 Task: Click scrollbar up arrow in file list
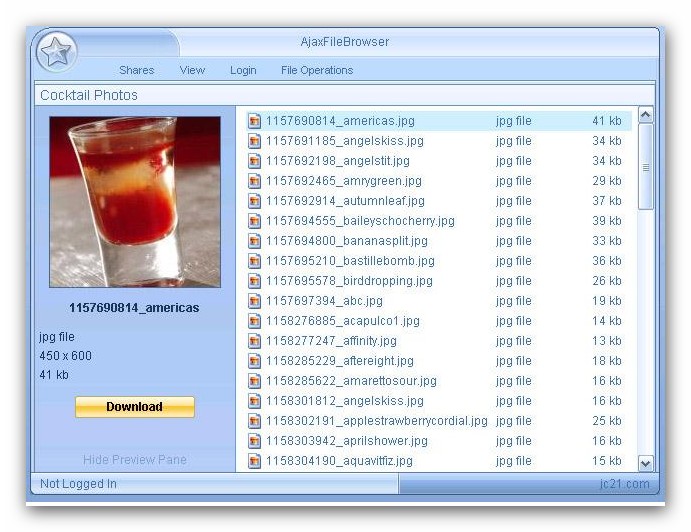click(646, 115)
